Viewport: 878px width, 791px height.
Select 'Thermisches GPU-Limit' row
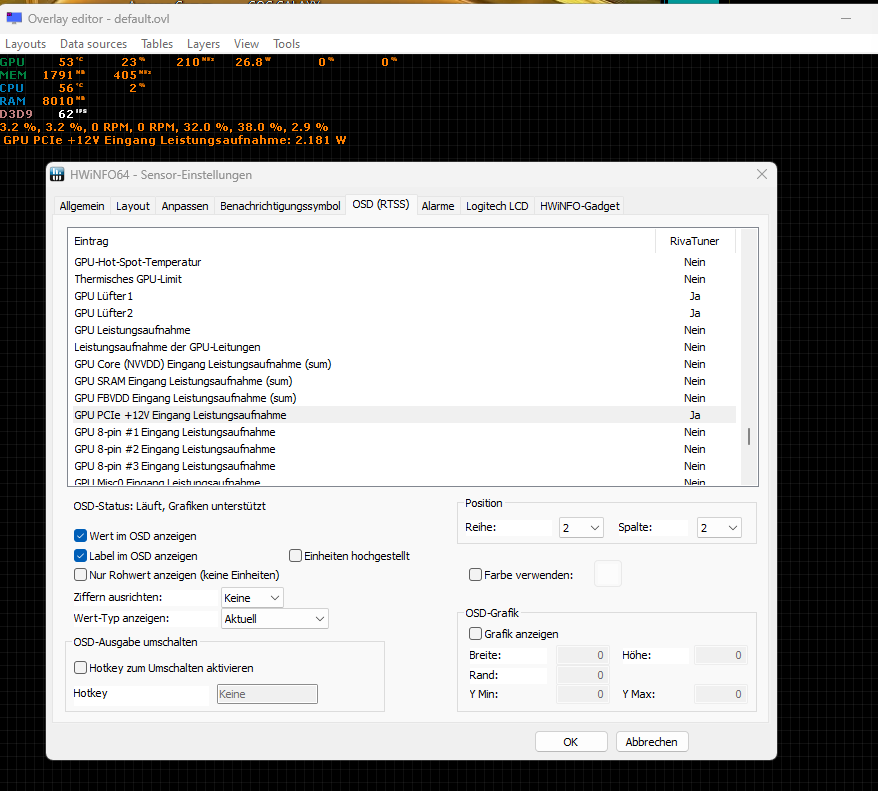click(402, 279)
